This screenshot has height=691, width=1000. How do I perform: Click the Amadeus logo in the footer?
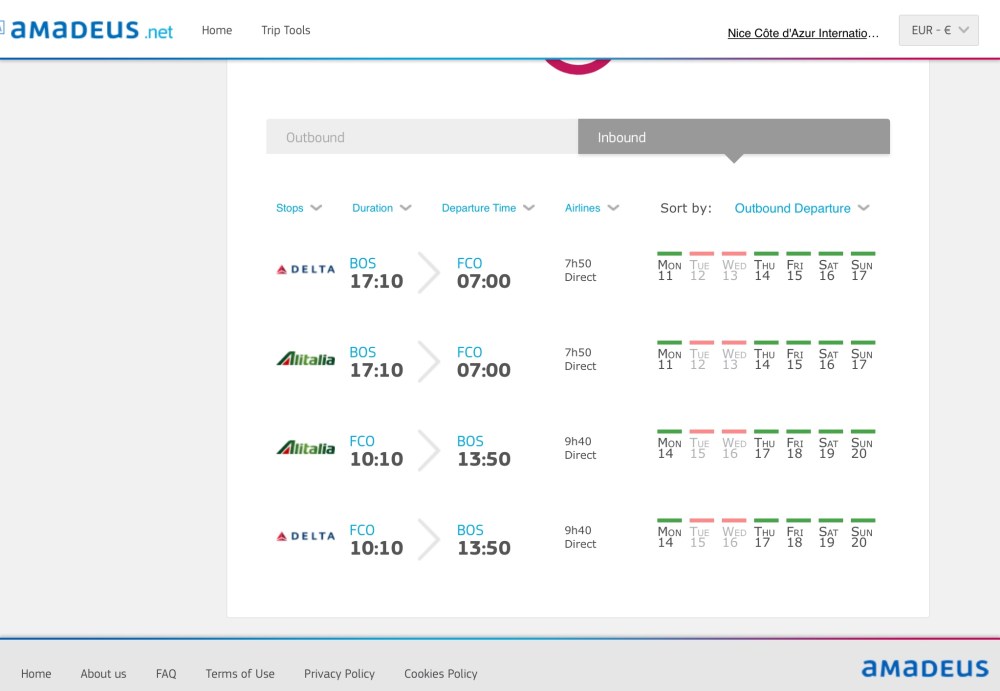(924, 668)
